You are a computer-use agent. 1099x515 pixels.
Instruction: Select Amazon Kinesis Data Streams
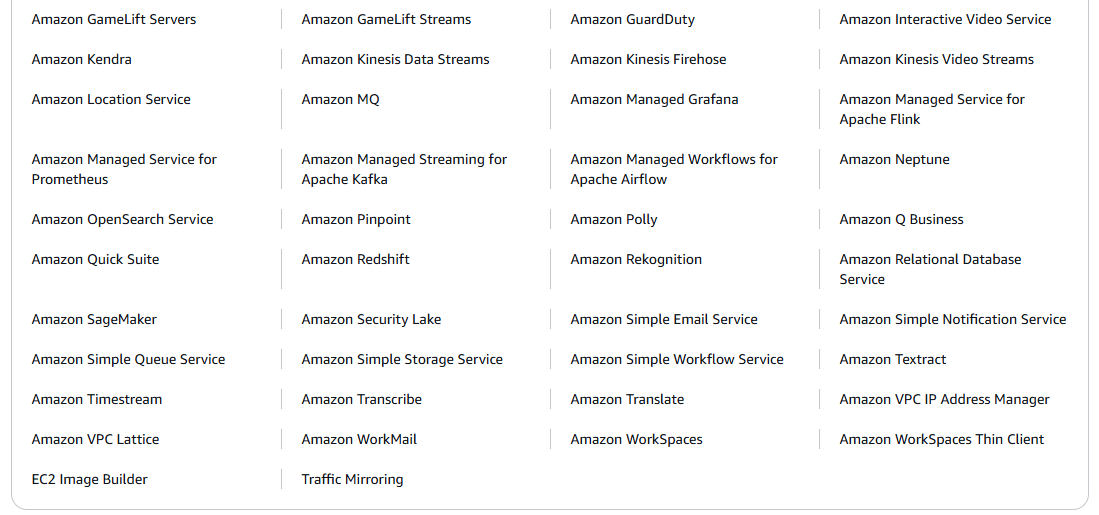click(395, 59)
